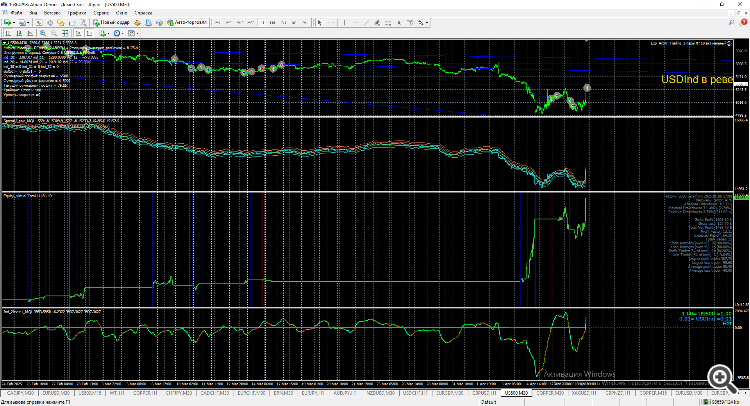Show the Terminal panel icon
The width and height of the screenshot is (750, 406).
click(72, 22)
